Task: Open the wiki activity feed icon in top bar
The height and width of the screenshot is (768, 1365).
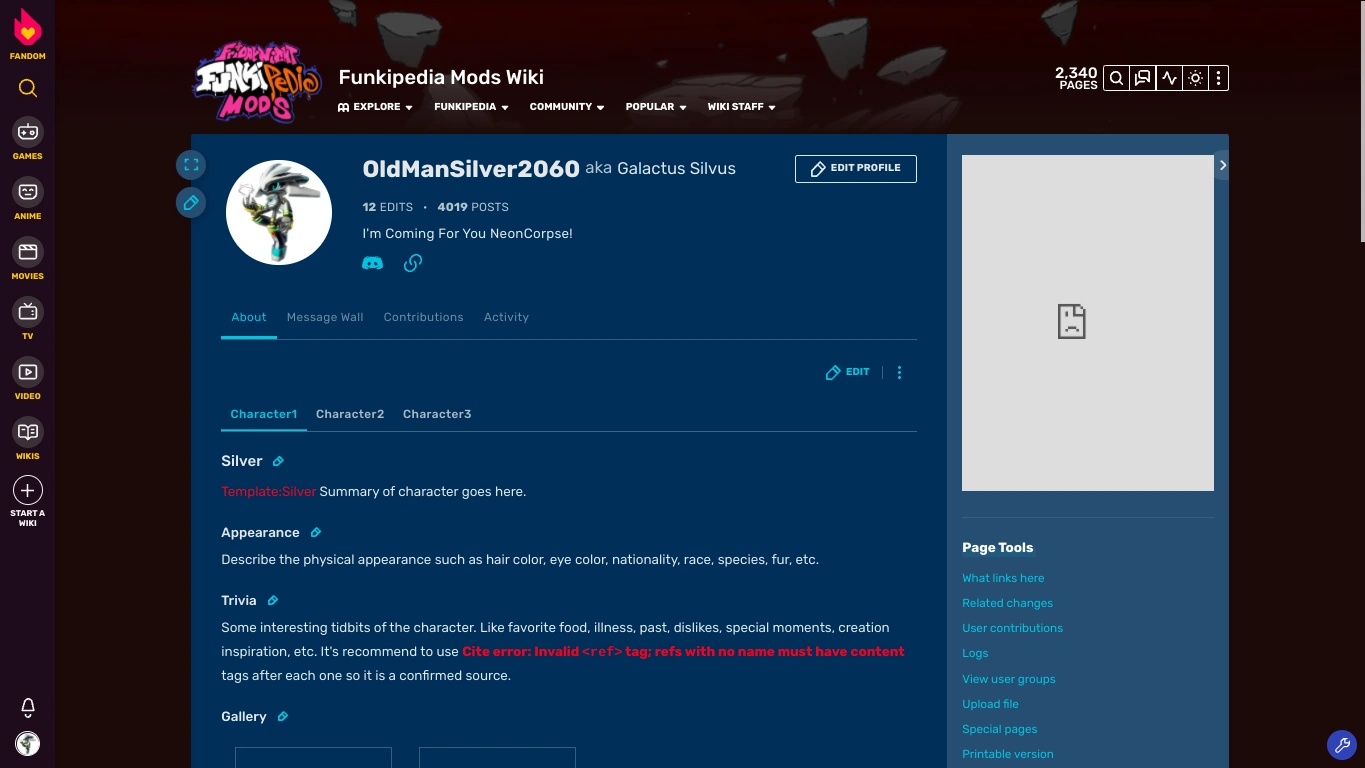Action: tap(1169, 77)
